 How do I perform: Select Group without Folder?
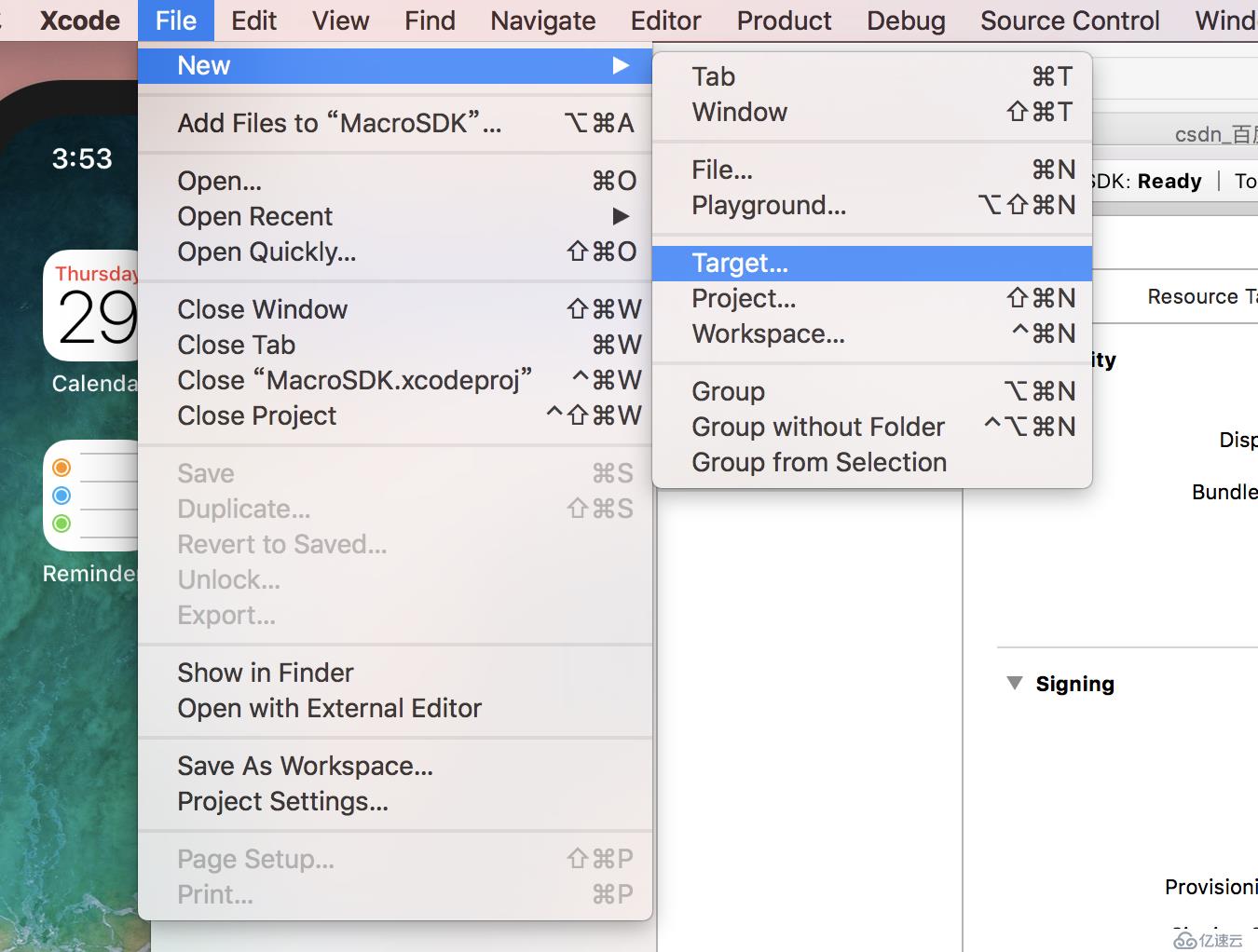(872, 427)
